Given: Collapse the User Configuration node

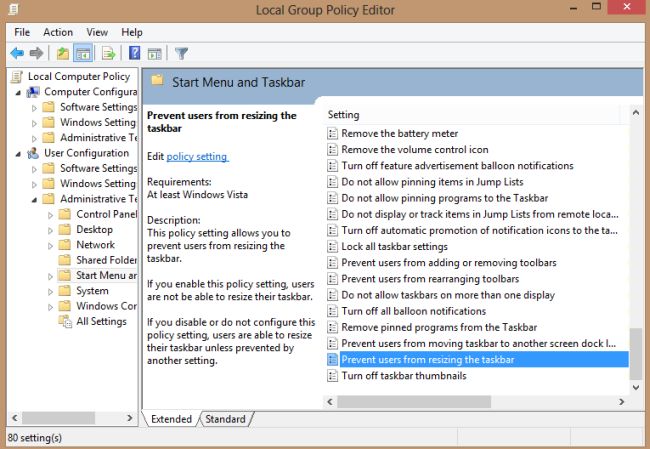Looking at the screenshot, I should coord(18,154).
